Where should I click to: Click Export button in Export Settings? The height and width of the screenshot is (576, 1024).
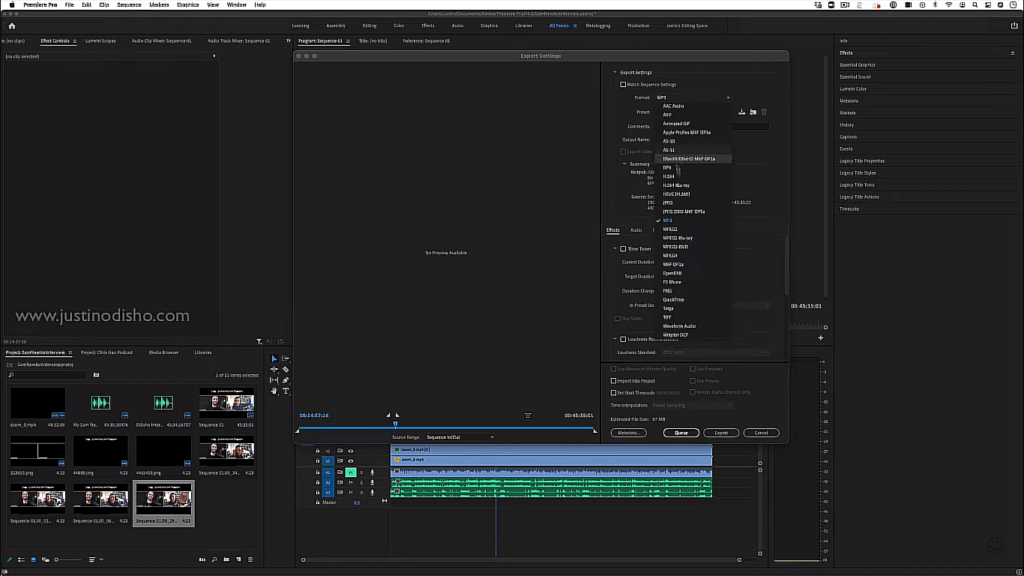721,433
